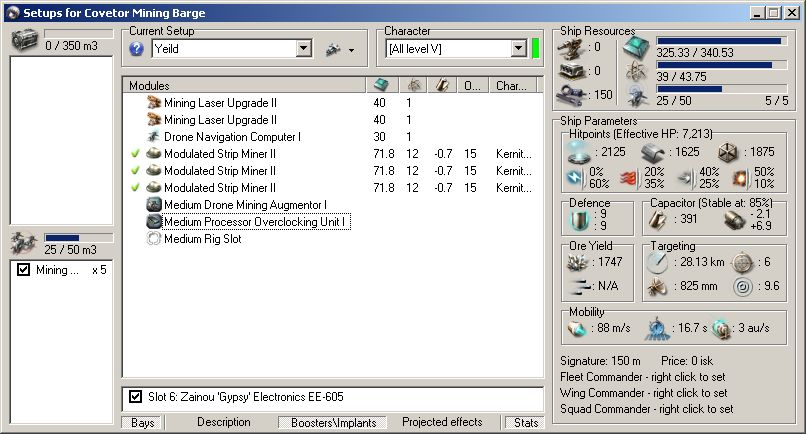
Task: Switch to the Projected effects tab
Action: [442, 422]
